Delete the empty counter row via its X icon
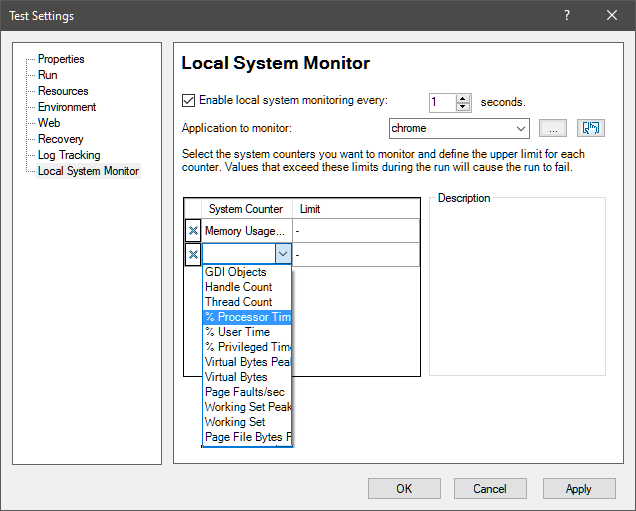 click(x=193, y=255)
